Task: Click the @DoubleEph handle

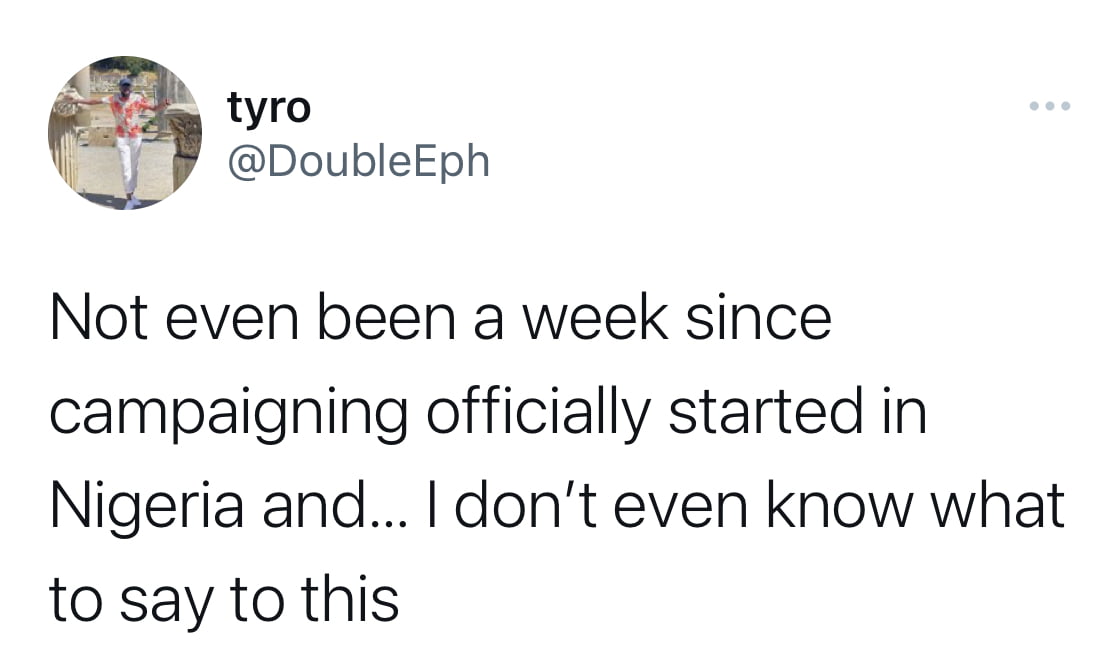Action: click(x=358, y=161)
